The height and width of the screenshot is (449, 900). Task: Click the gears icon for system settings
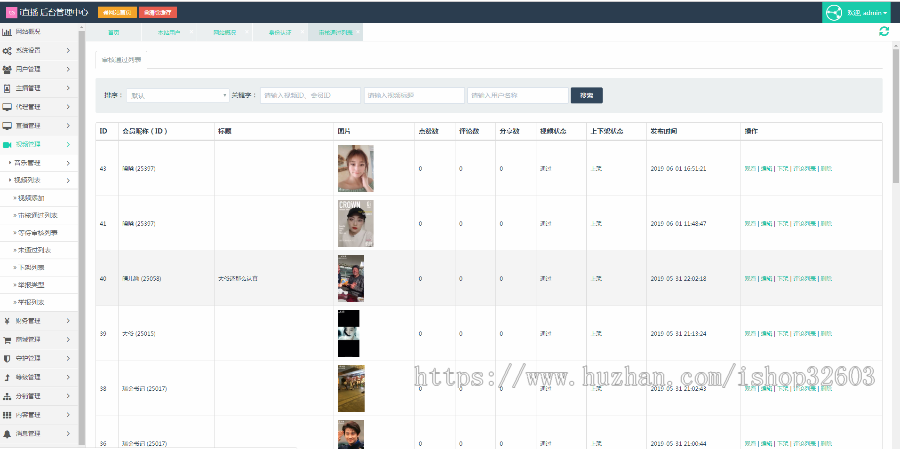[7, 51]
